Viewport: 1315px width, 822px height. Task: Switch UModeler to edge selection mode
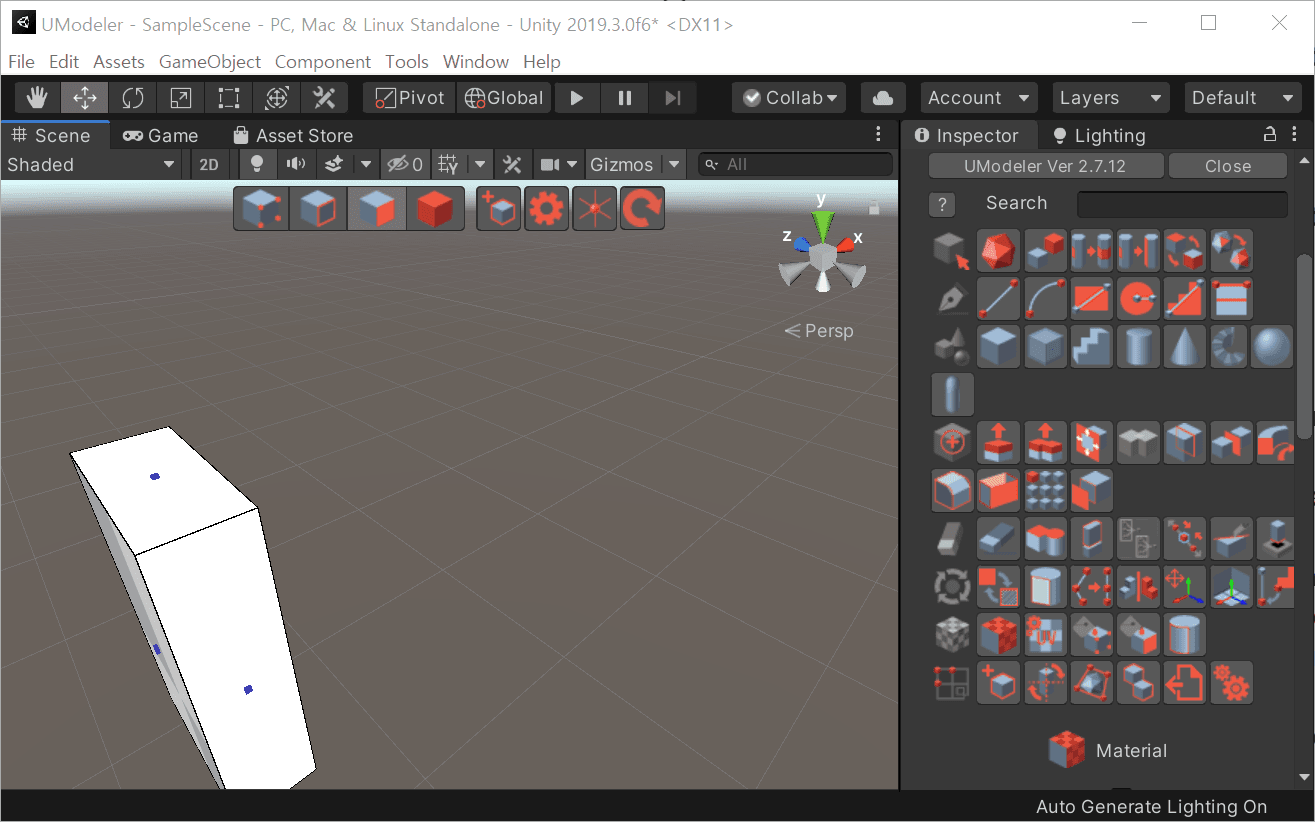(x=319, y=209)
